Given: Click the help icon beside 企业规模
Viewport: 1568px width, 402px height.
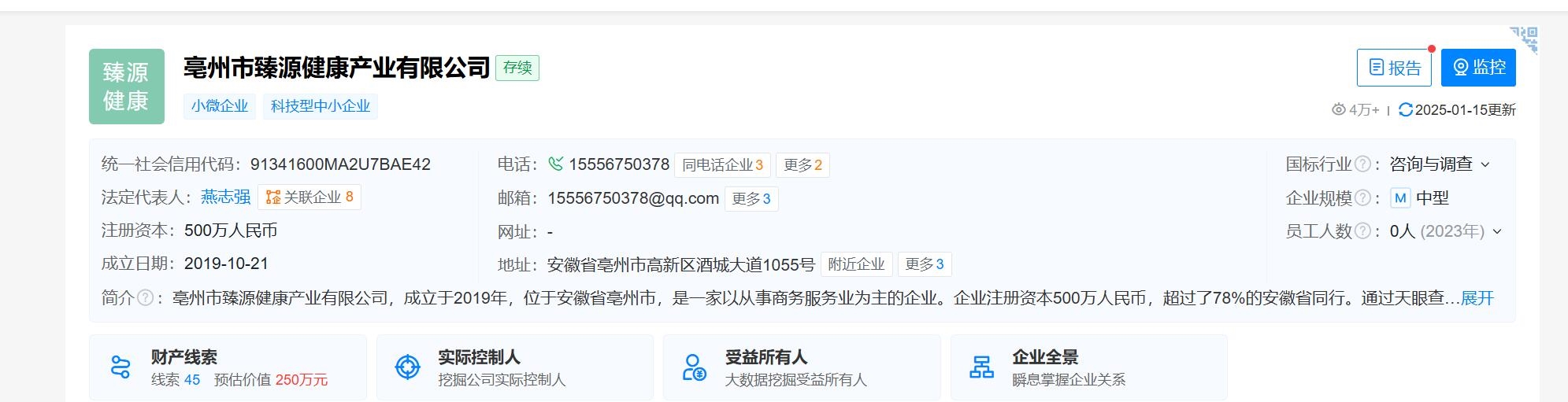Looking at the screenshot, I should (1362, 198).
